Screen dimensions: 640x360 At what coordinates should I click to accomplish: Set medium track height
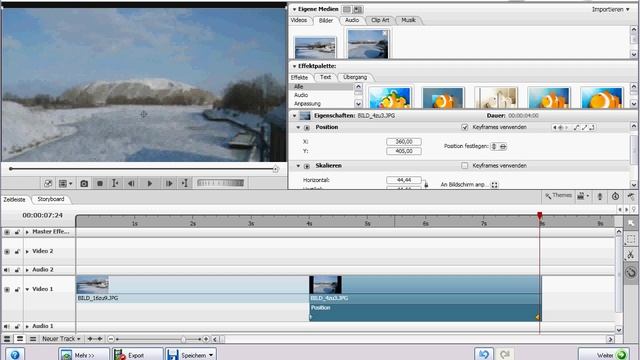20,339
